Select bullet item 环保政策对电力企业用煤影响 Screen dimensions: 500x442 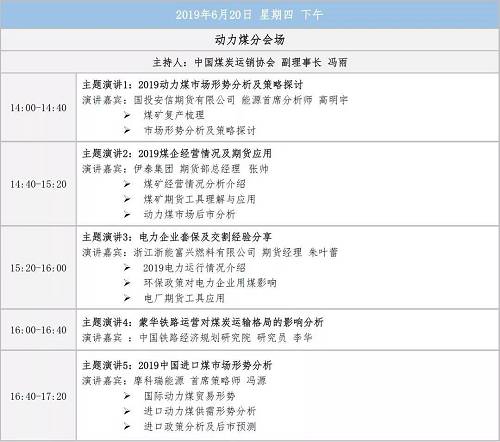(210, 283)
